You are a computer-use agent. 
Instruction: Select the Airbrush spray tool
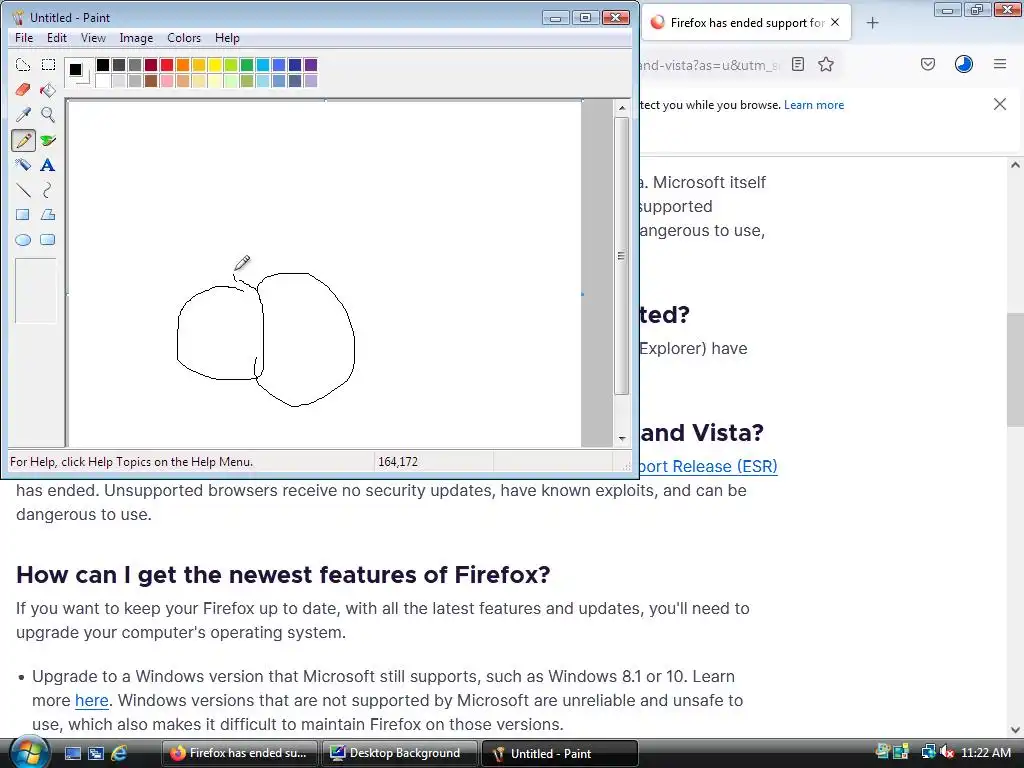(x=23, y=165)
